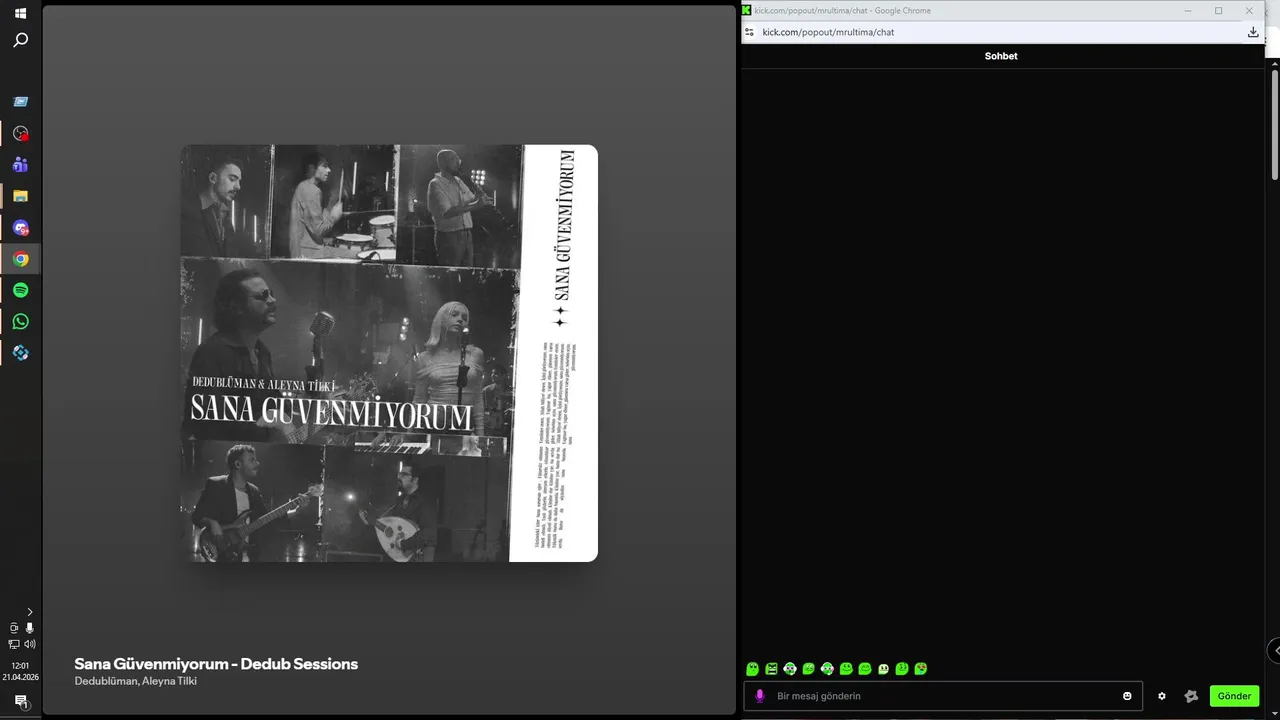Screen dimensions: 1280x720
Task: Open the first taskbar app below search
Action: pos(20,102)
